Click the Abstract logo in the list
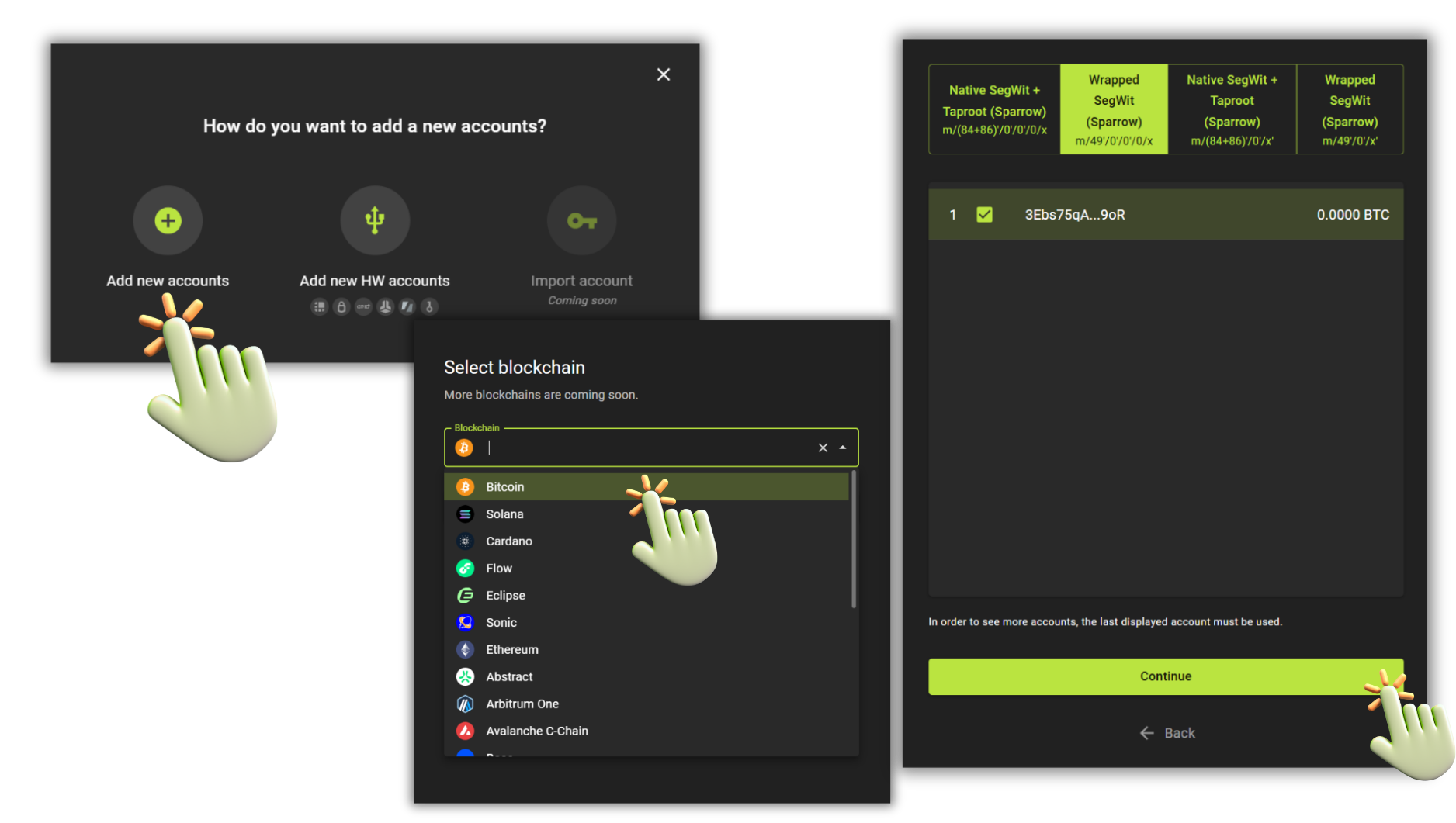Screen dimensions: 1456x823 (x=465, y=676)
